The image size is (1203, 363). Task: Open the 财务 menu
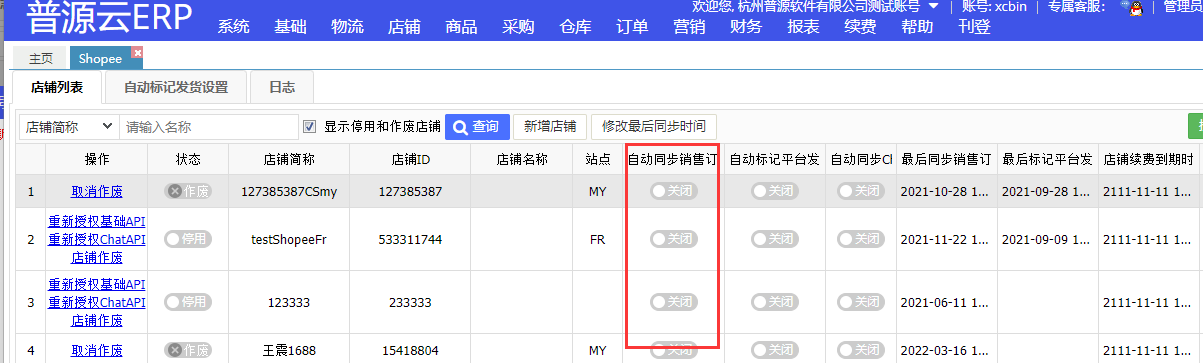(x=746, y=27)
